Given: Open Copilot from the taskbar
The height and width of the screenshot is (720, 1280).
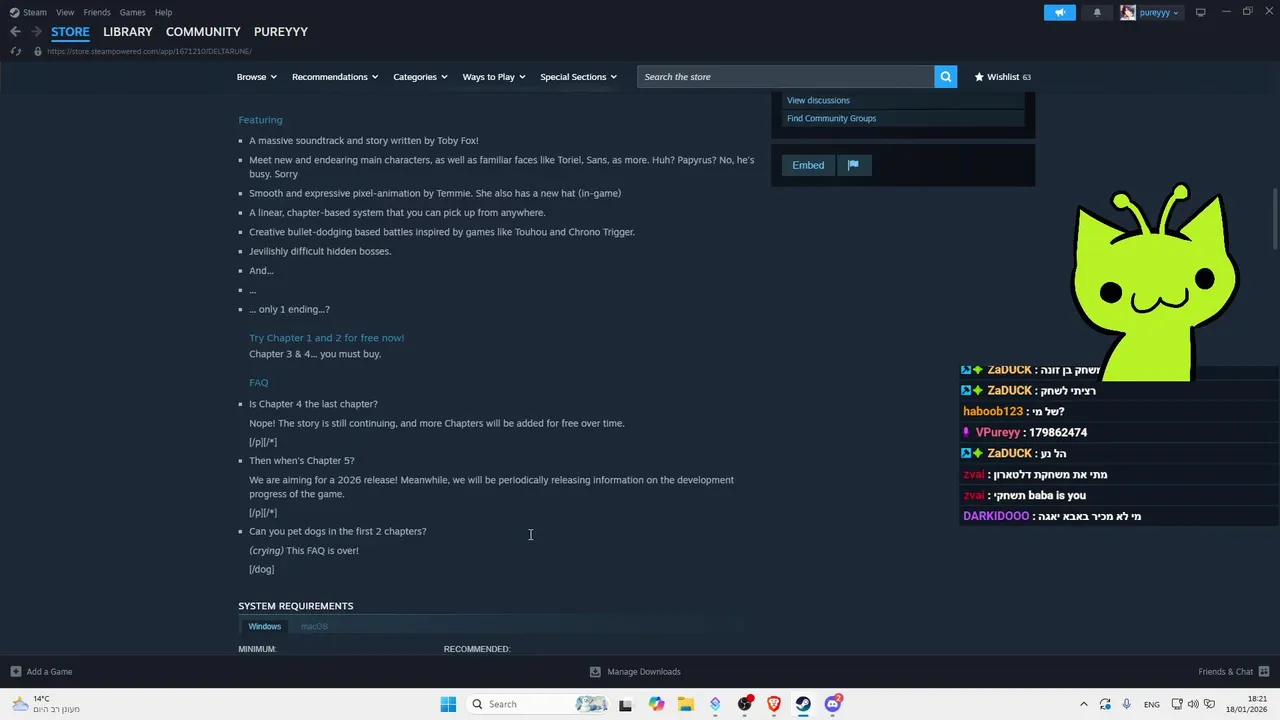Looking at the screenshot, I should (x=656, y=704).
